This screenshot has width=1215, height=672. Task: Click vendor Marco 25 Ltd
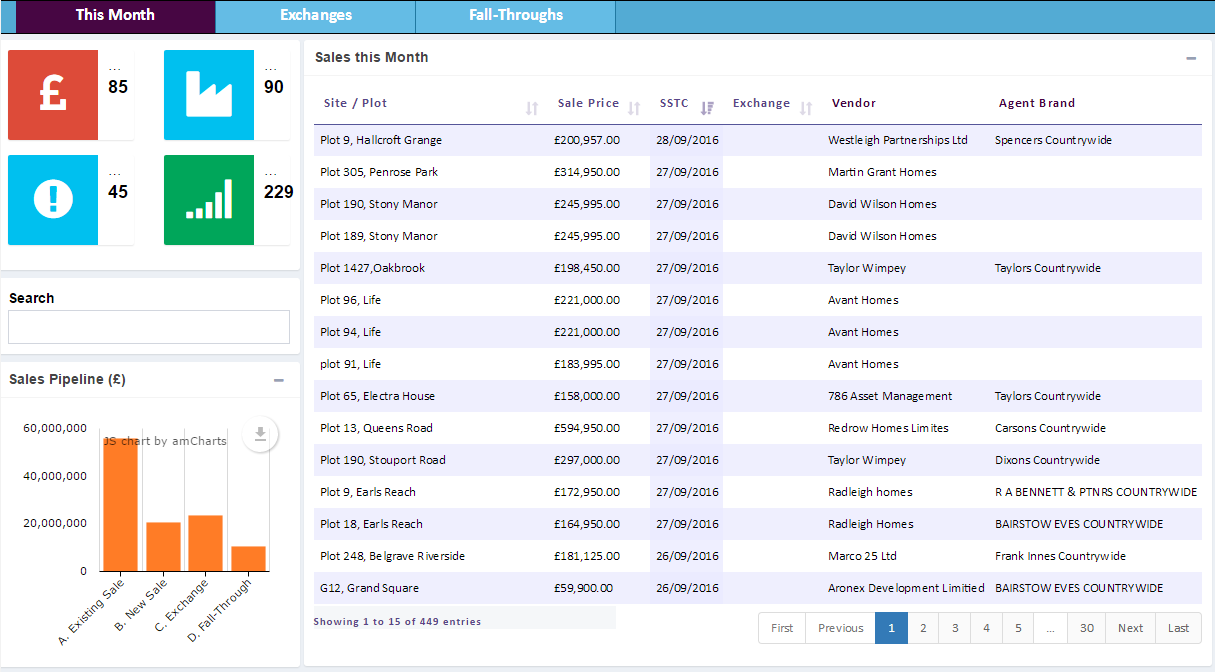point(862,556)
